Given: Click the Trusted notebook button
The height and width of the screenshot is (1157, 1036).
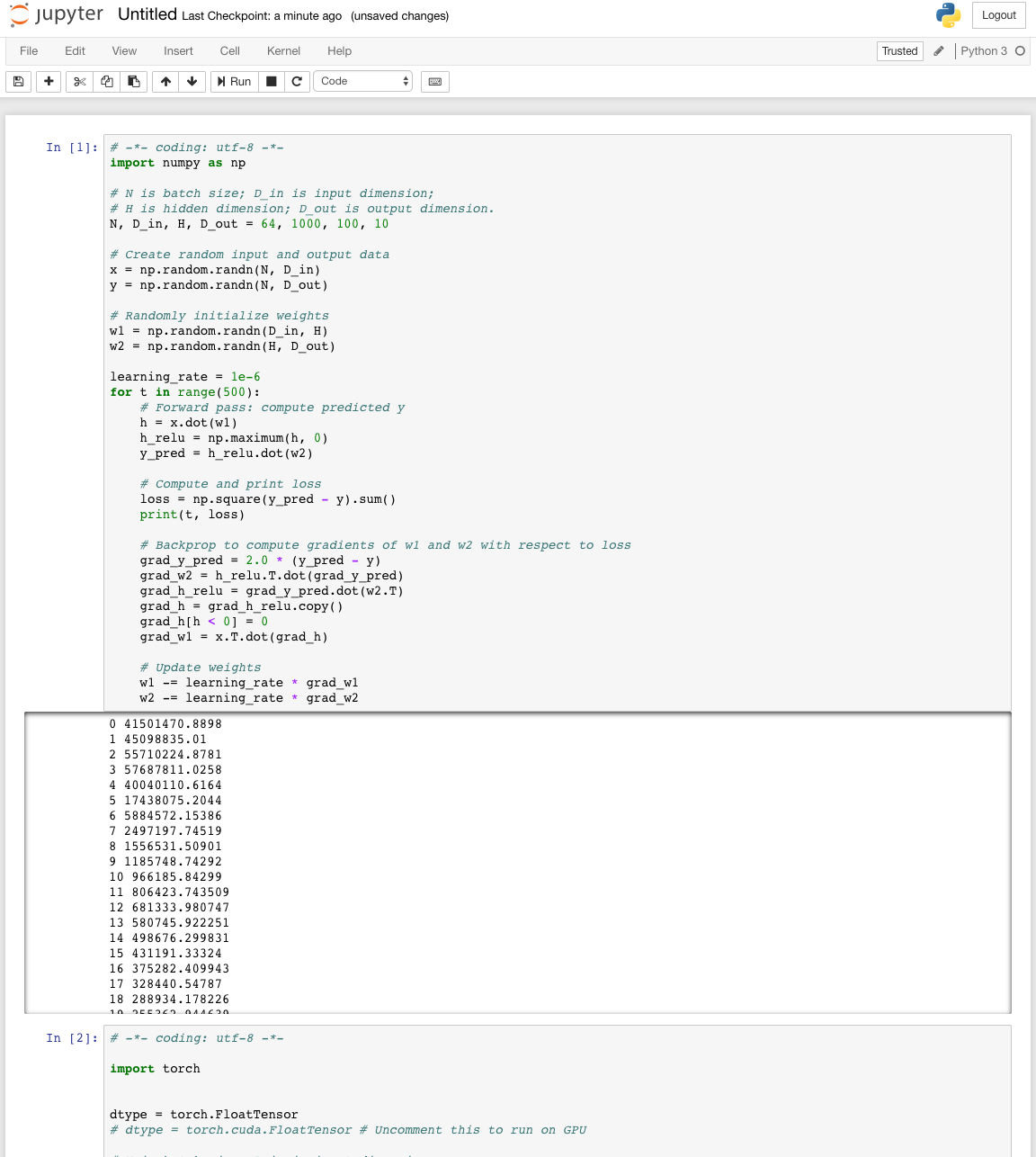Looking at the screenshot, I should coord(900,51).
